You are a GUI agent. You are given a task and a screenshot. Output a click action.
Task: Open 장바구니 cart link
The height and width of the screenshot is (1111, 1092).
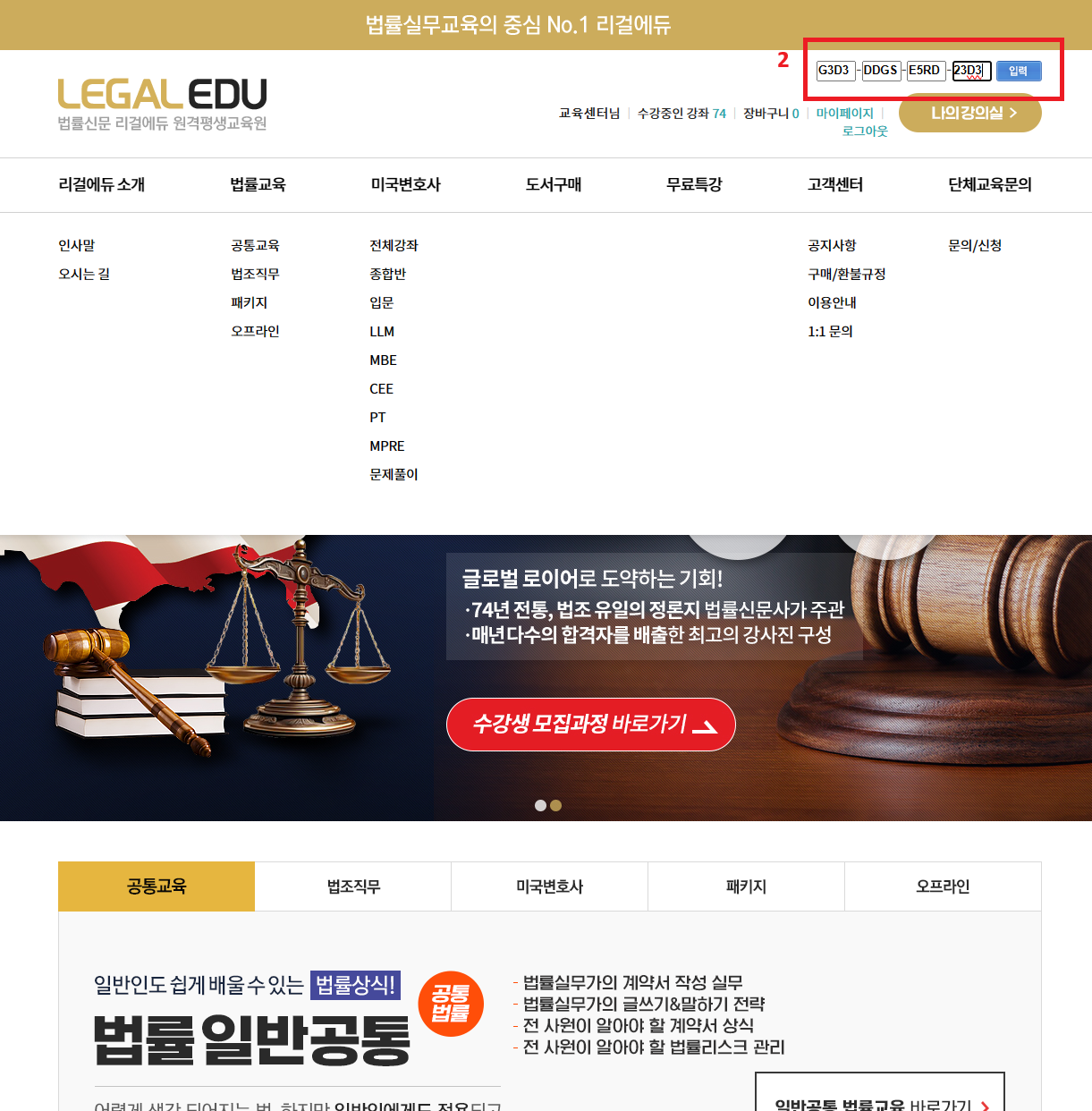click(771, 114)
